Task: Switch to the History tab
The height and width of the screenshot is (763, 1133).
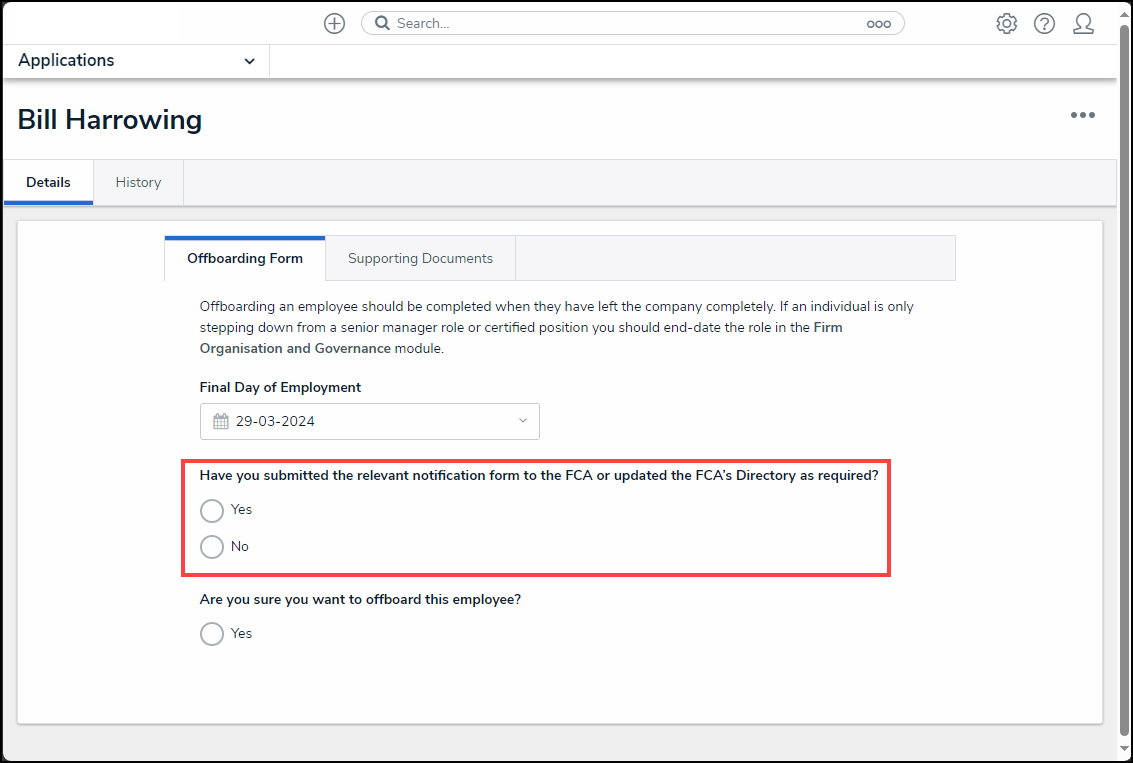Action: pos(138,182)
